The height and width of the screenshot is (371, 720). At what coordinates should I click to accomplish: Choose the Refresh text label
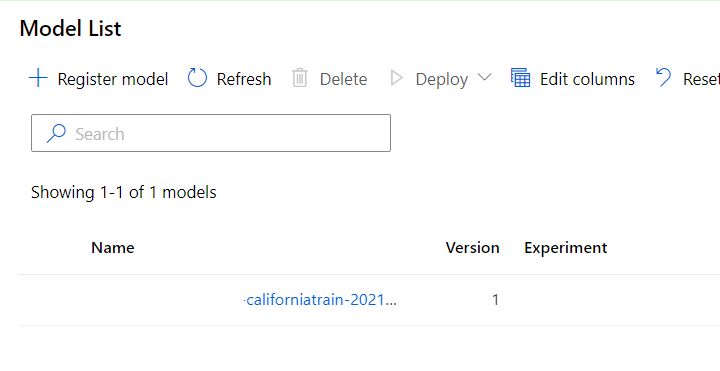(244, 79)
